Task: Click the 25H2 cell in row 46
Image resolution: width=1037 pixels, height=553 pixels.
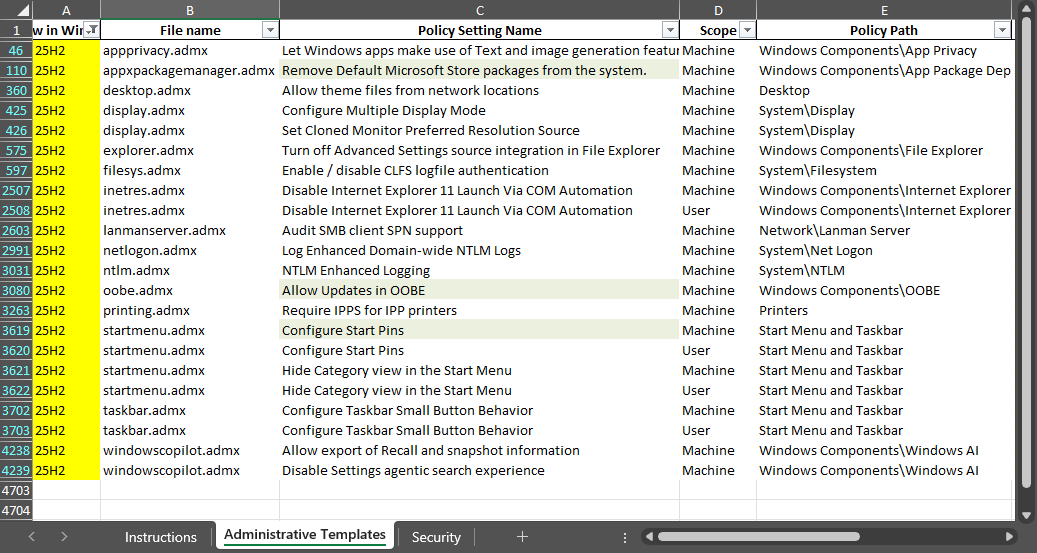Action: 66,50
